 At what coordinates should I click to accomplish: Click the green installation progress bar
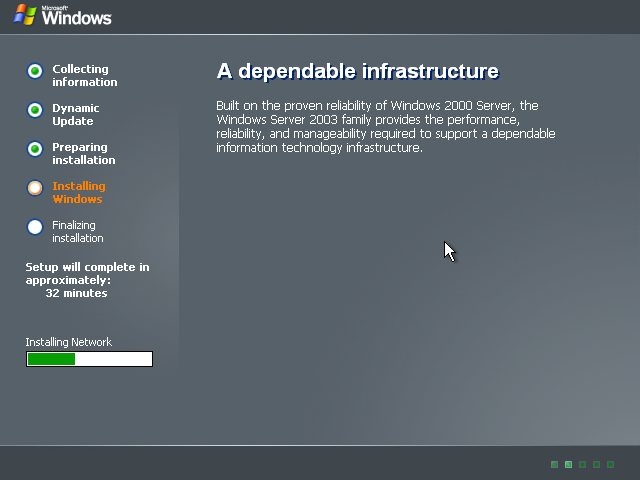tap(89, 359)
